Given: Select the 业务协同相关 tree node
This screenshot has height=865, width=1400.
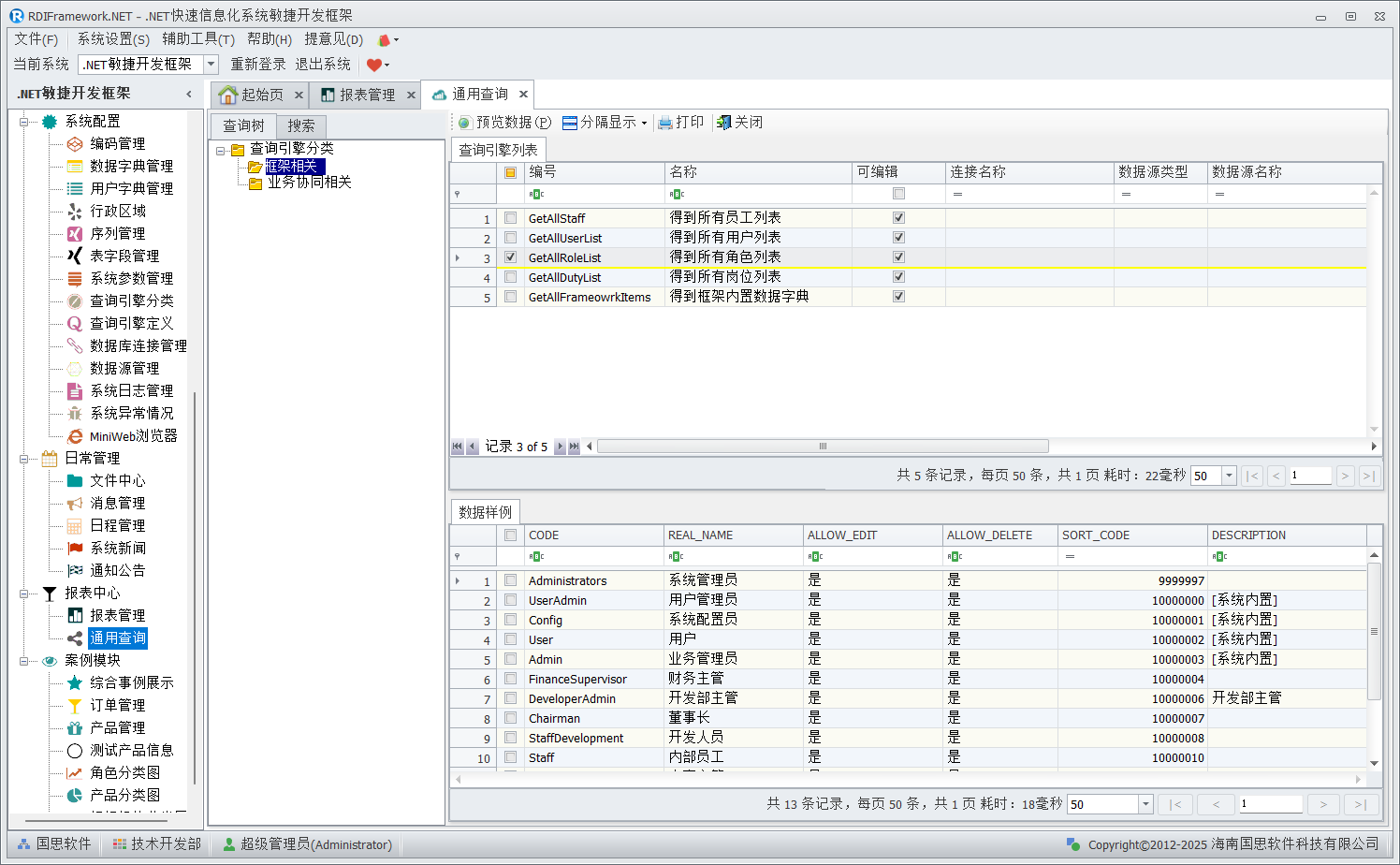Looking at the screenshot, I should (x=309, y=183).
